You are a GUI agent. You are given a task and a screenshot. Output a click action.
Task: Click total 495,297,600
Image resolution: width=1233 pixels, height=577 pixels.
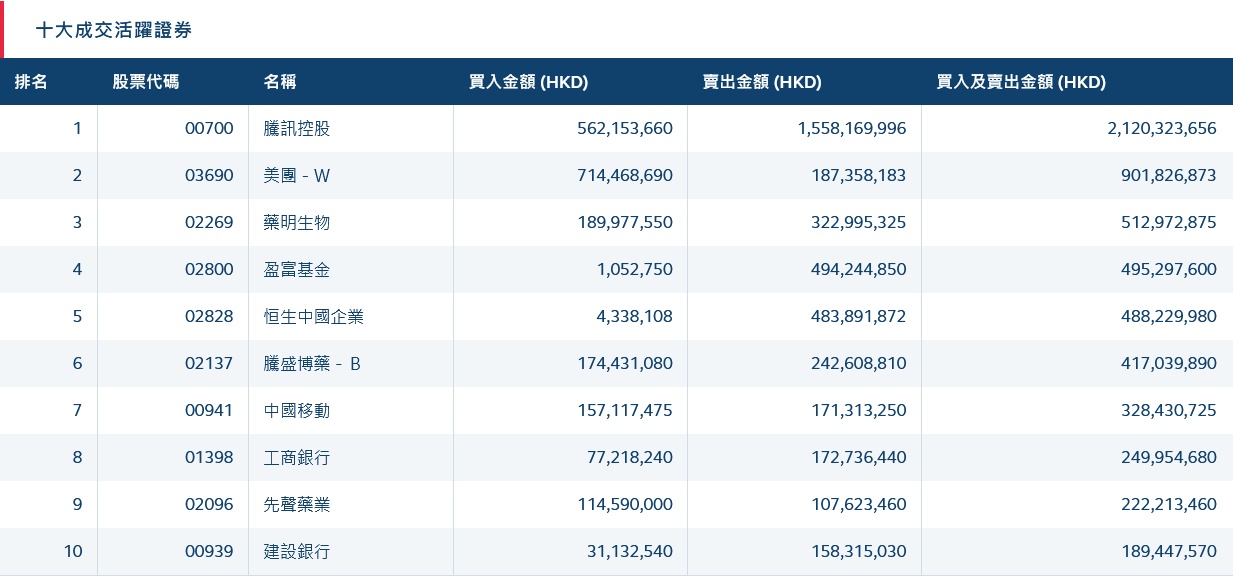(x=1169, y=269)
